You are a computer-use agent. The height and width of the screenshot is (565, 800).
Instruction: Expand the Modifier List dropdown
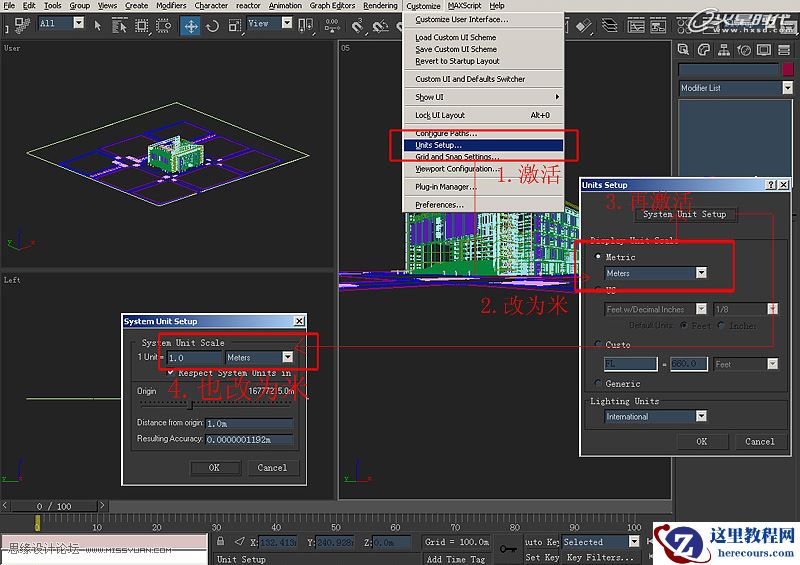click(x=787, y=88)
